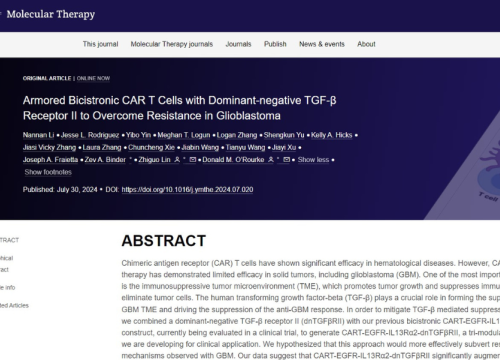Open author Zev A. Binder

[x=105, y=160]
